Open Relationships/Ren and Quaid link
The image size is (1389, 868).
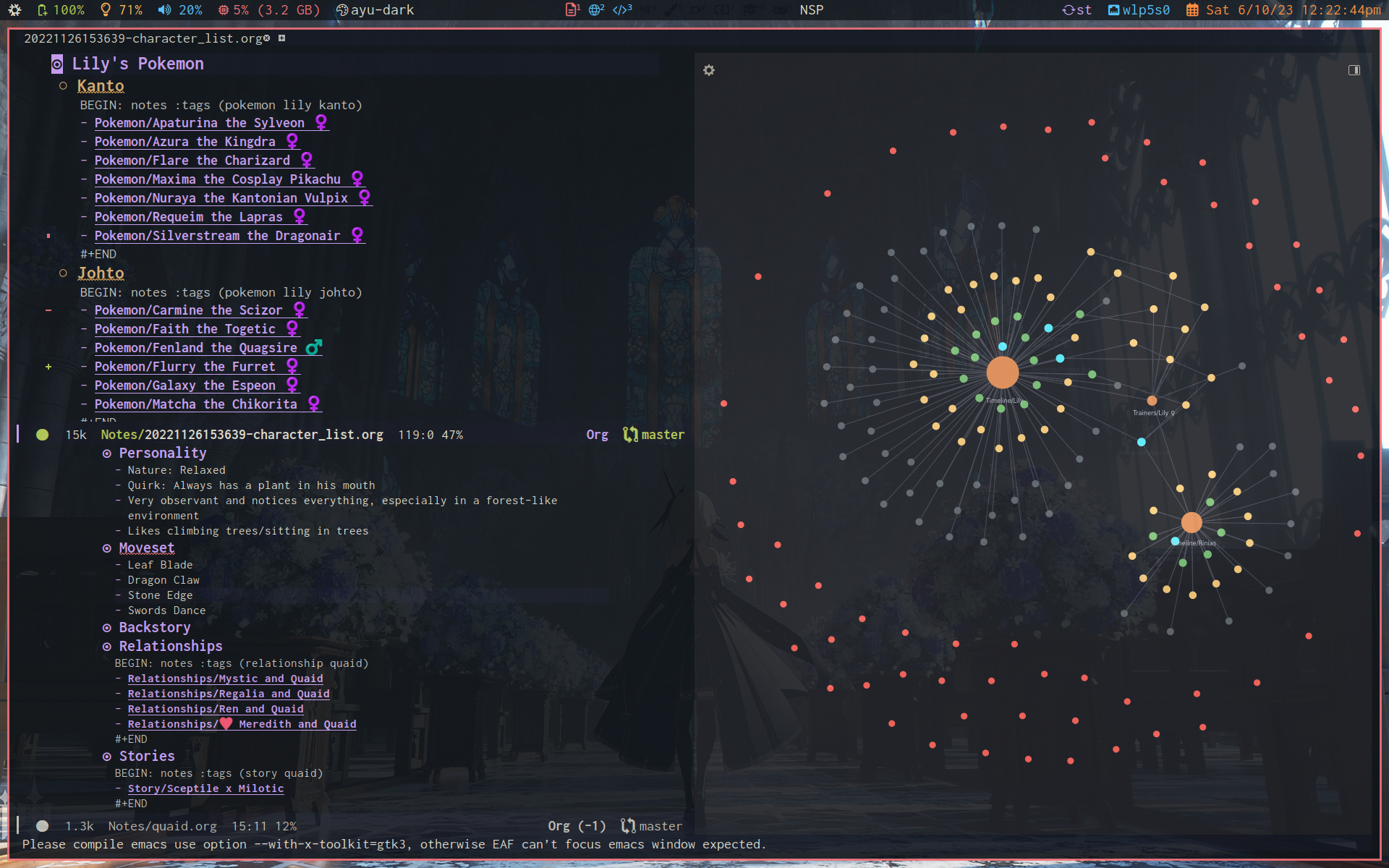point(215,709)
